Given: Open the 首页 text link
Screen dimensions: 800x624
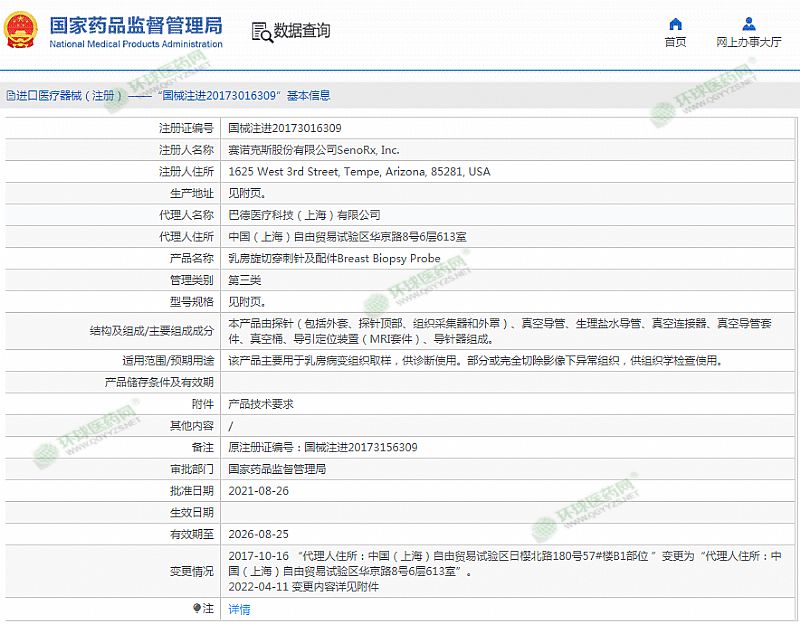Looking at the screenshot, I should 675,42.
